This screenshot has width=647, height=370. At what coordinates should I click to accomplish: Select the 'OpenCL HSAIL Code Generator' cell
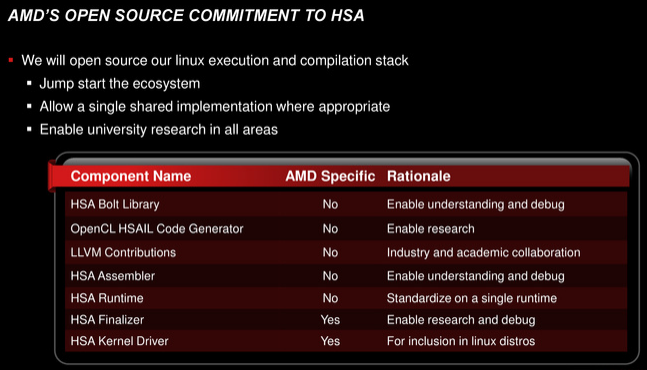[x=157, y=229]
